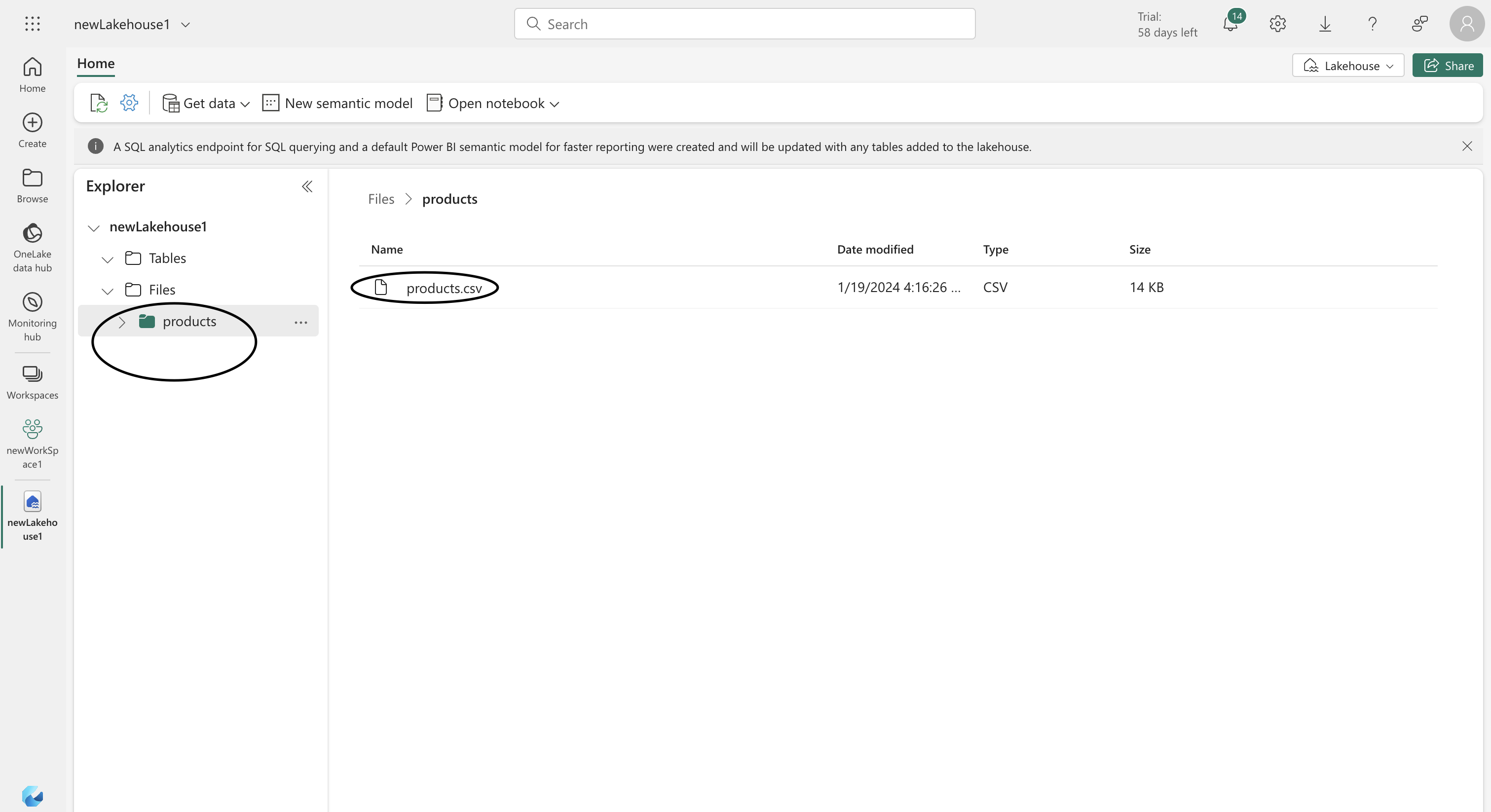Open Monitoring hub
Image resolution: width=1491 pixels, height=812 pixels.
click(33, 317)
